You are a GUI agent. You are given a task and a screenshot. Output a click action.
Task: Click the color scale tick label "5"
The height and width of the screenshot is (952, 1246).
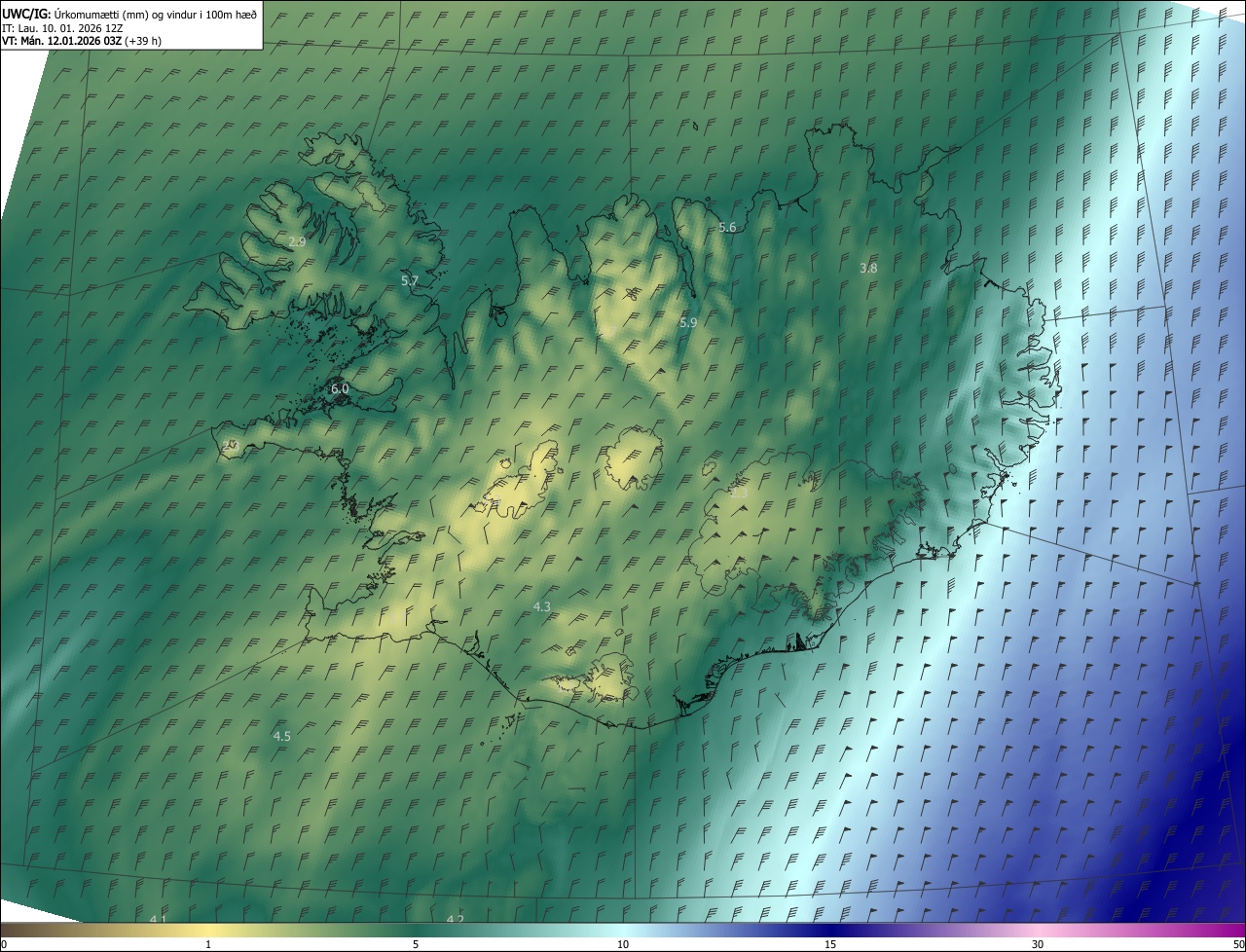416,944
